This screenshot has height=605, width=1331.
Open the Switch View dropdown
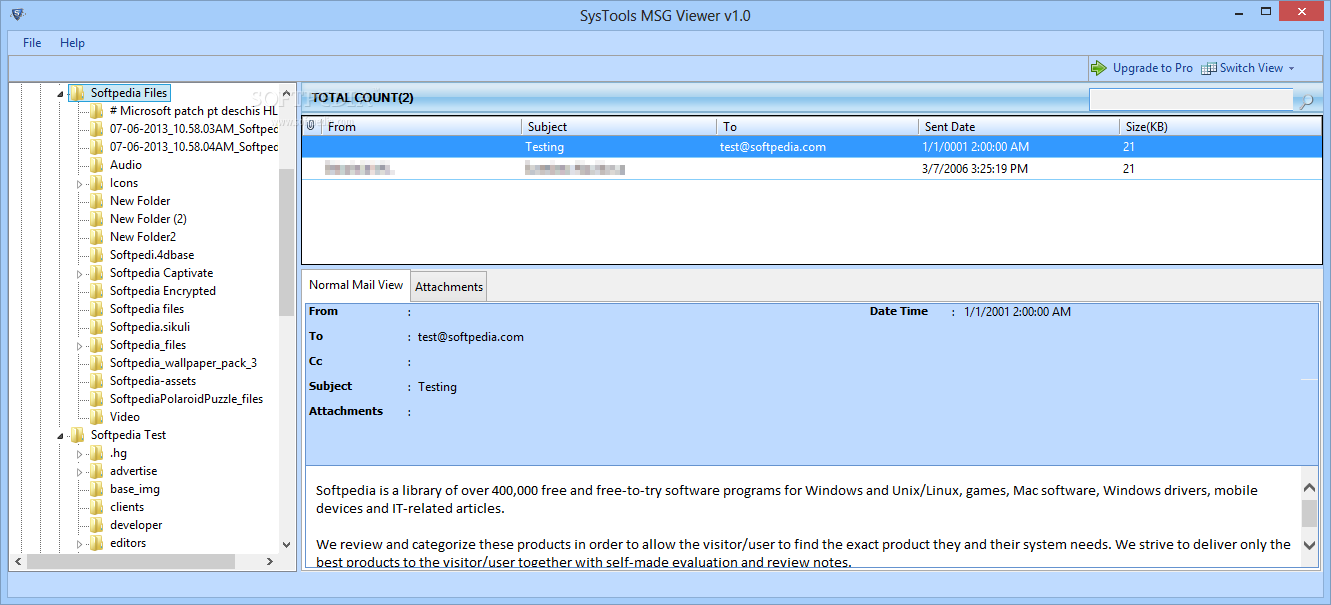tap(1248, 68)
